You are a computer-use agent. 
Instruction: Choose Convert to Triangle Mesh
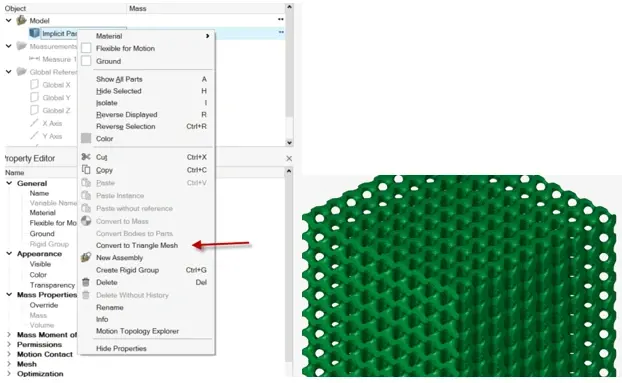click(137, 245)
